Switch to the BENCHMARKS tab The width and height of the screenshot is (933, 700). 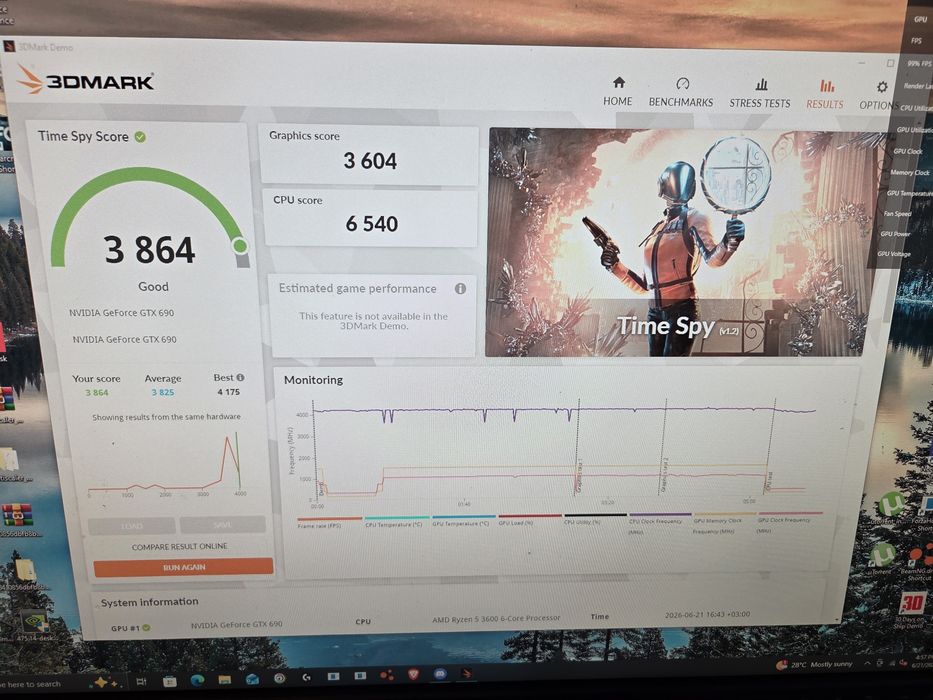click(681, 93)
